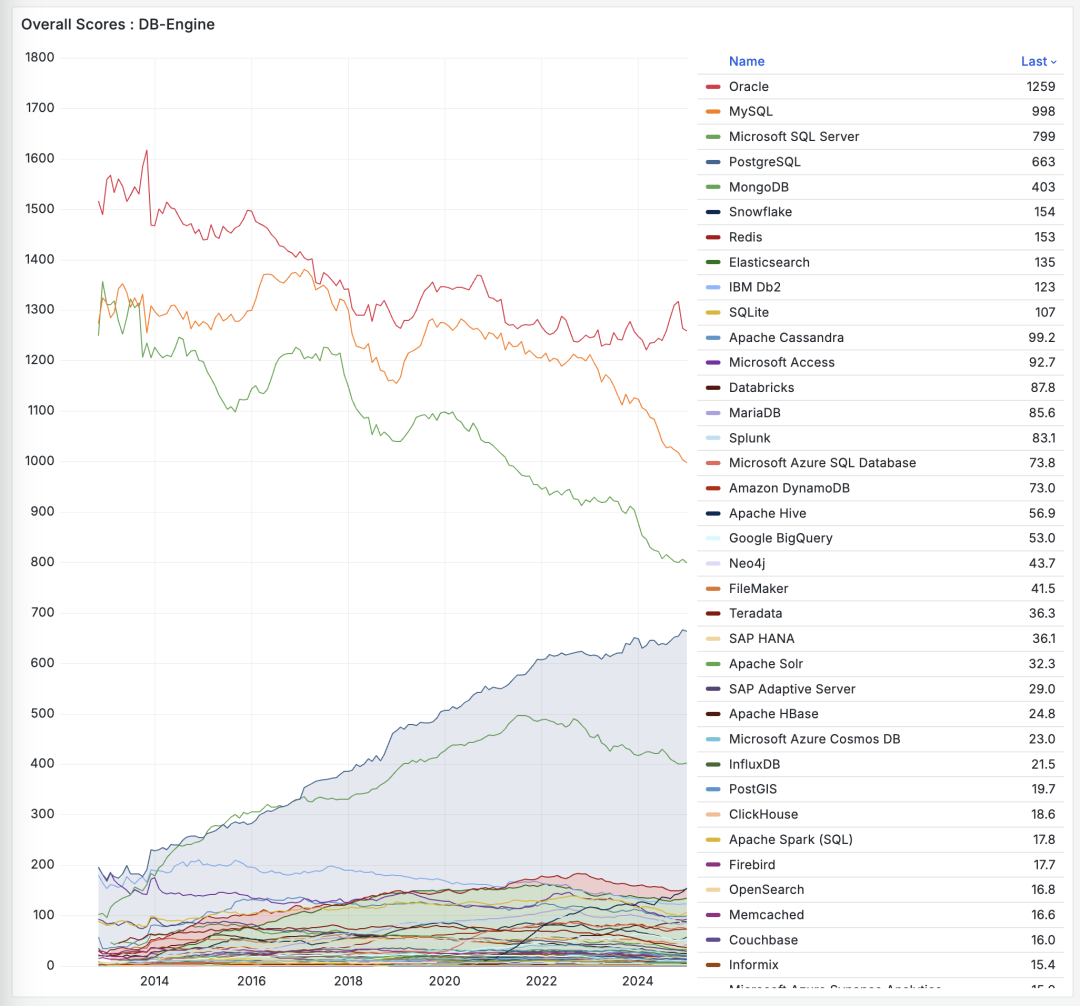Toggle the IBM Db2 series
Viewport: 1080px width, 1006px height.
tap(757, 287)
